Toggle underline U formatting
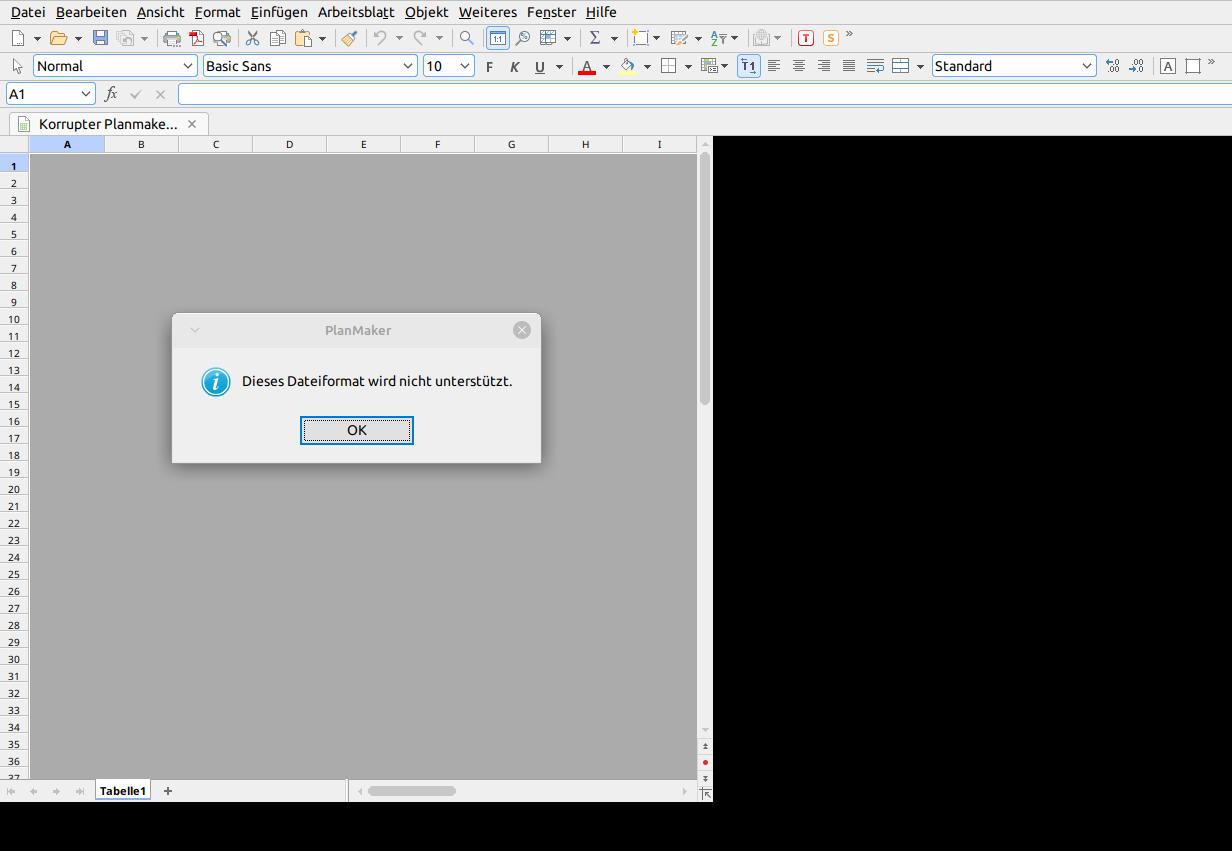The image size is (1232, 851). point(540,67)
